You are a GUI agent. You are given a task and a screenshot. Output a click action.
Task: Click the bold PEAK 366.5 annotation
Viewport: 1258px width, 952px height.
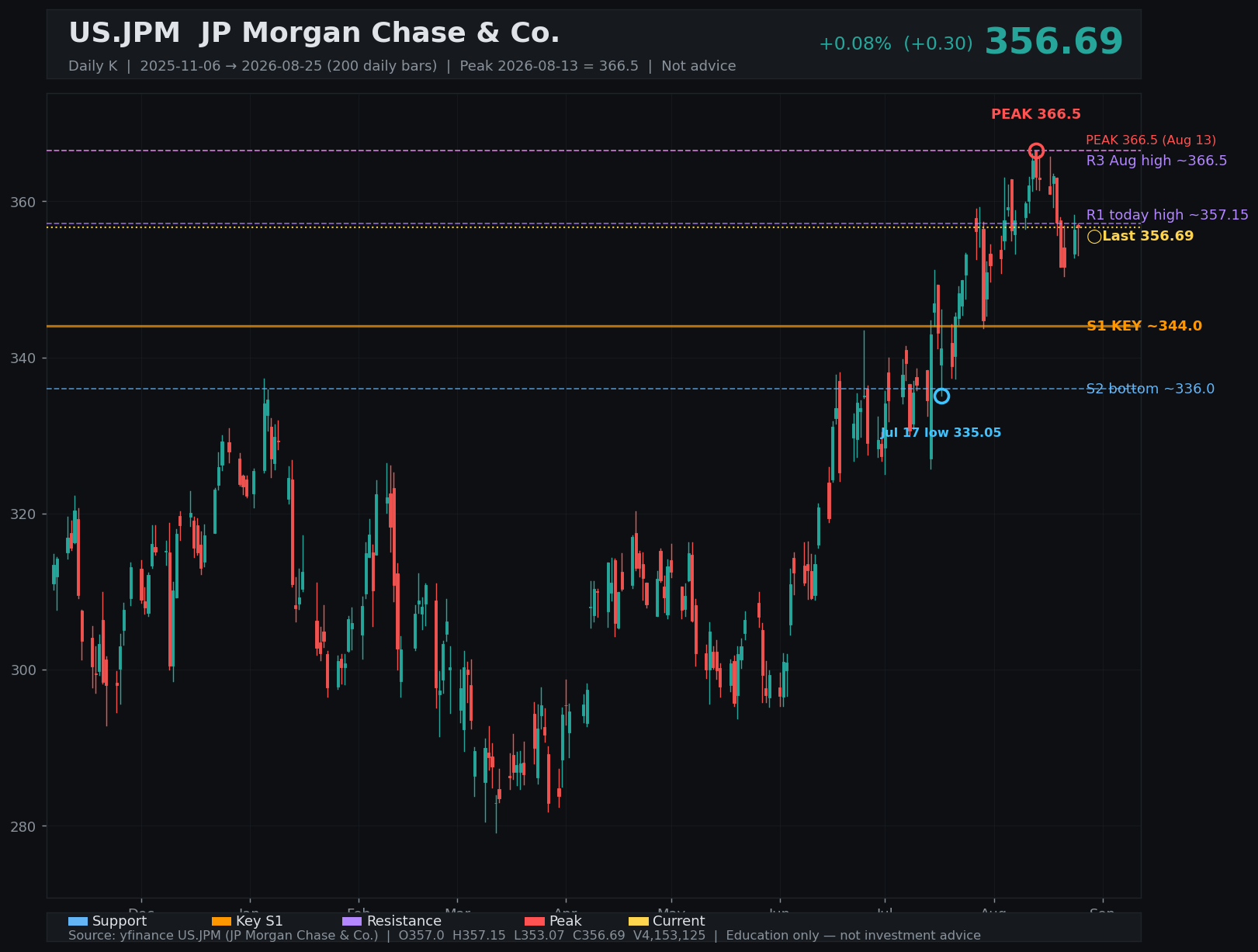click(1036, 114)
